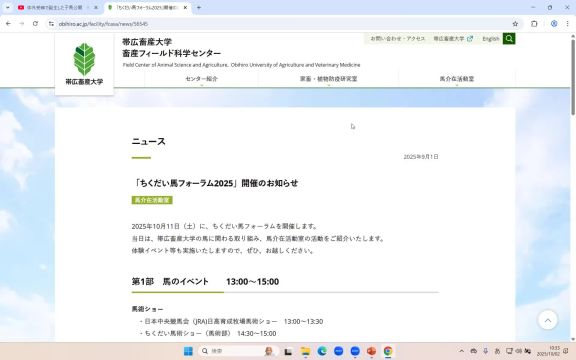Click the 2025年9月1日 date text

[421, 157]
